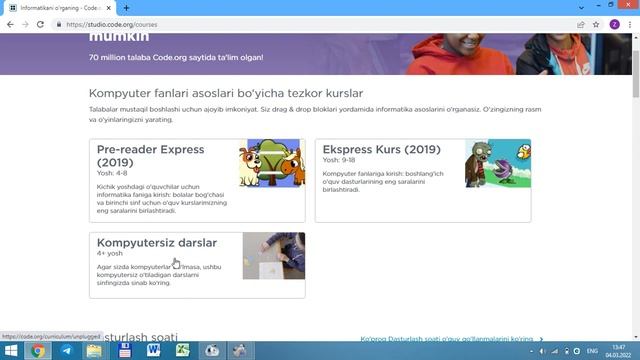Expand the tab search chevron
Viewport: 640px width, 360px height.
[581, 8]
